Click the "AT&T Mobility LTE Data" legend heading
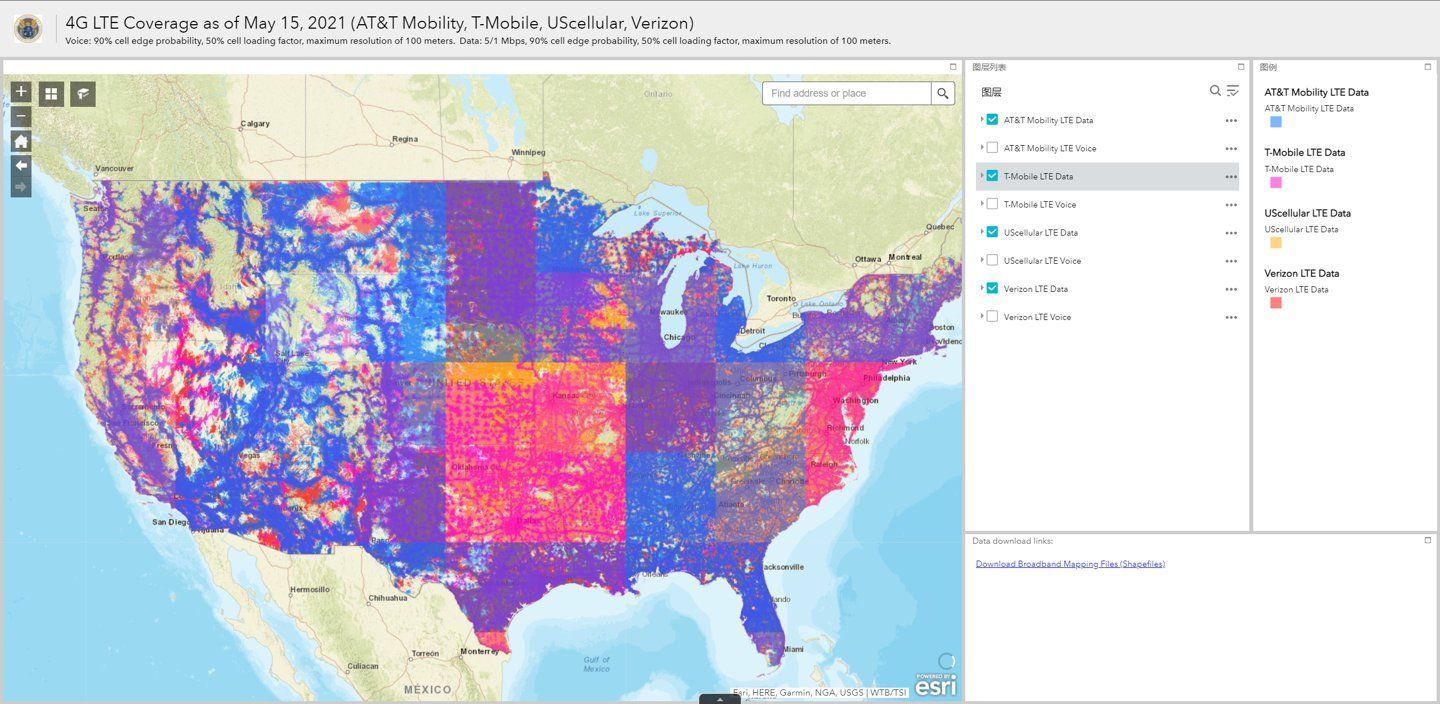The height and width of the screenshot is (704, 1440). pyautogui.click(x=1316, y=92)
